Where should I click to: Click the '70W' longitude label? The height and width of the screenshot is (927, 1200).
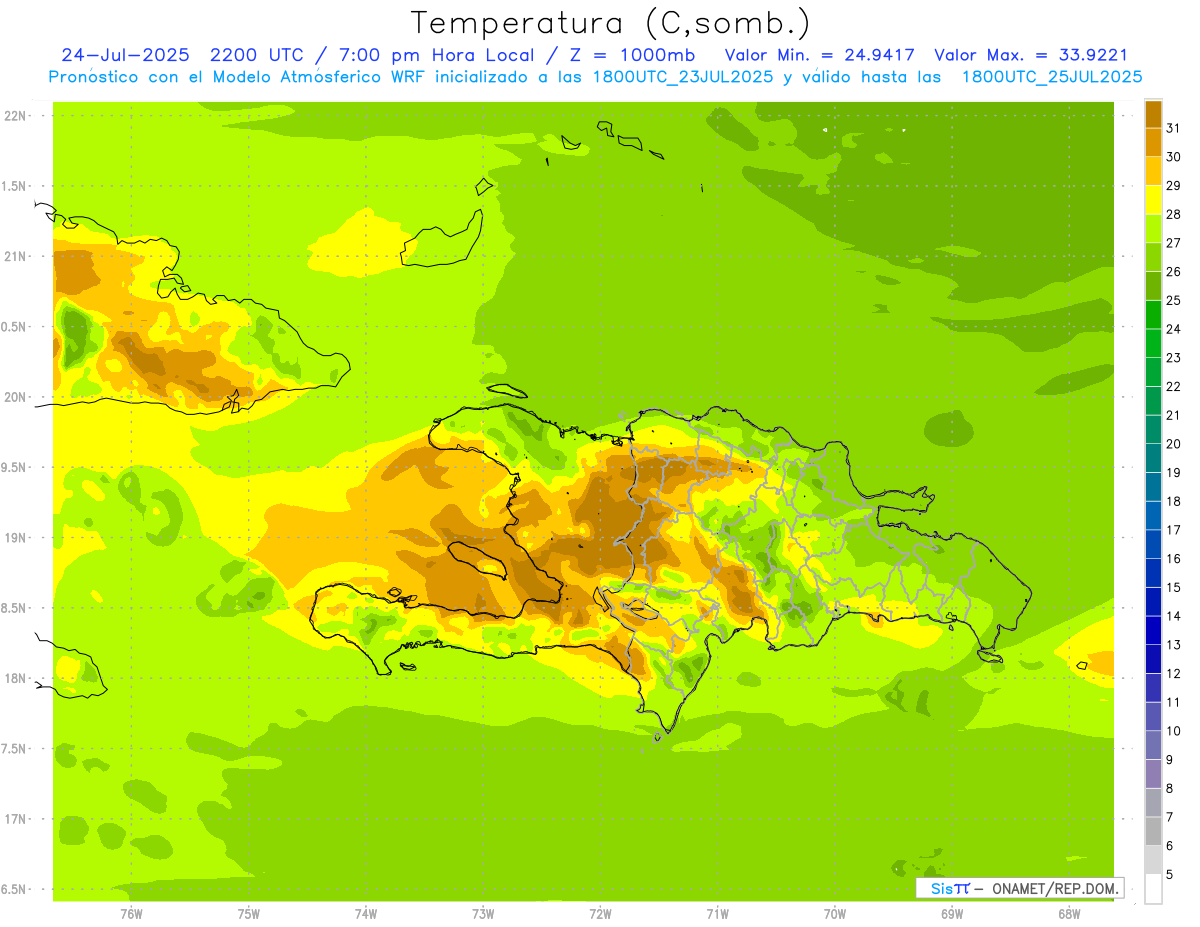pyautogui.click(x=835, y=914)
